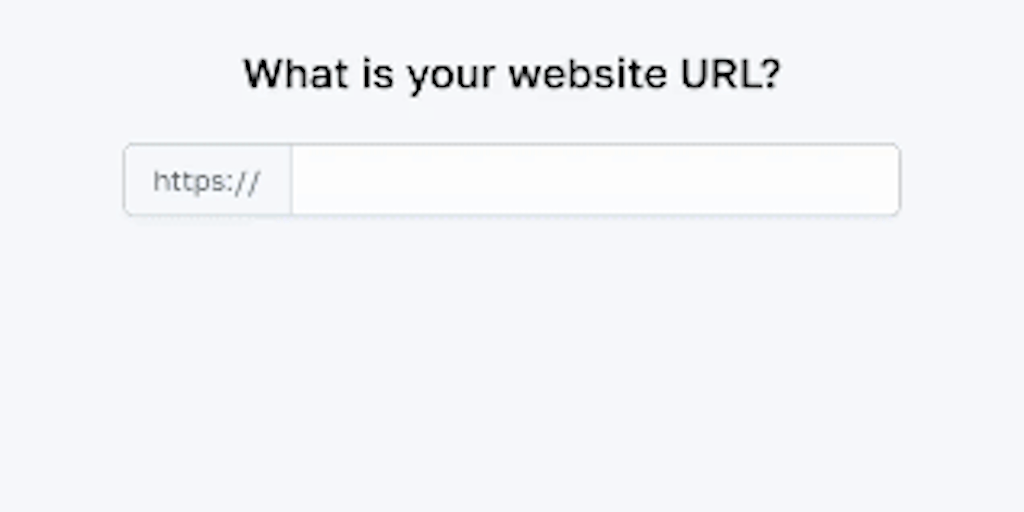Activate the URL entry field below the heading
The image size is (1024, 512).
595,180
